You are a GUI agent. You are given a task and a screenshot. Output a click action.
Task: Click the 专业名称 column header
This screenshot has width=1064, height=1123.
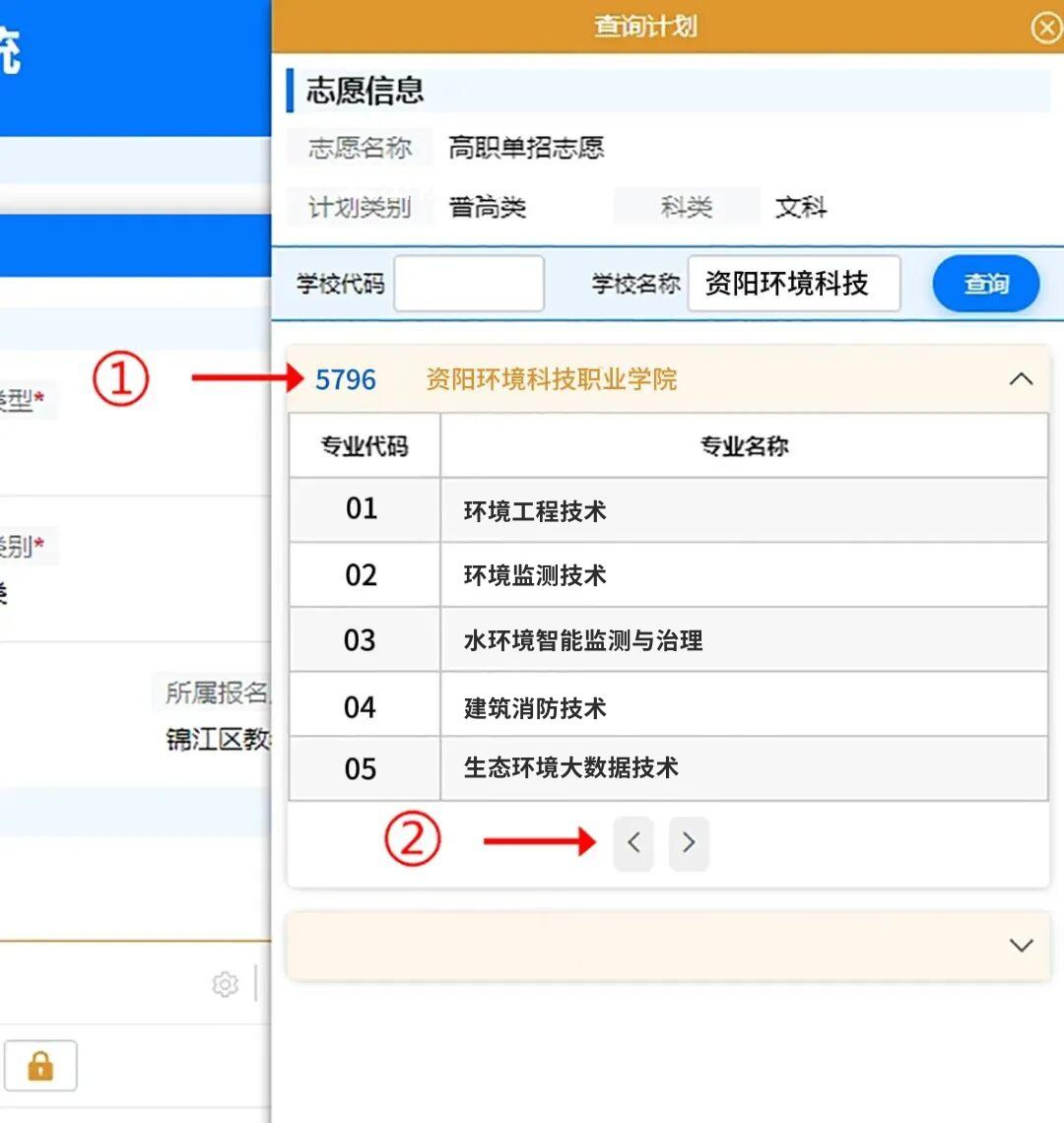point(744,446)
